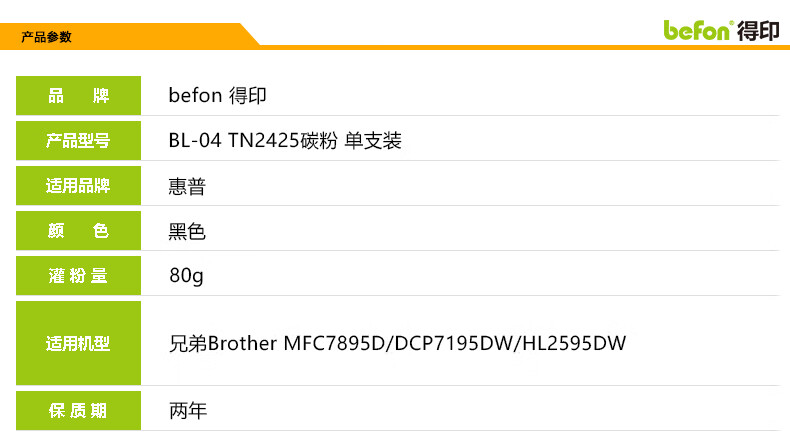Click the 产品型号 green label cell
The width and height of the screenshot is (790, 444).
click(78, 141)
